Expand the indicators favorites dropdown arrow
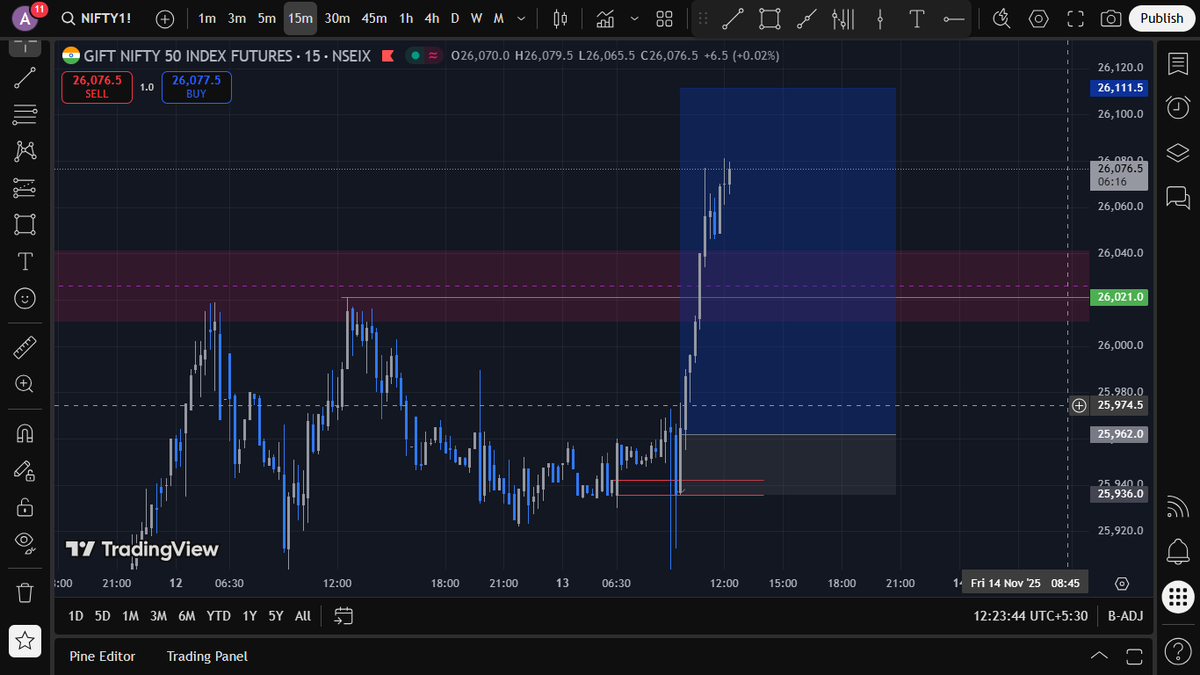 pyautogui.click(x=633, y=18)
